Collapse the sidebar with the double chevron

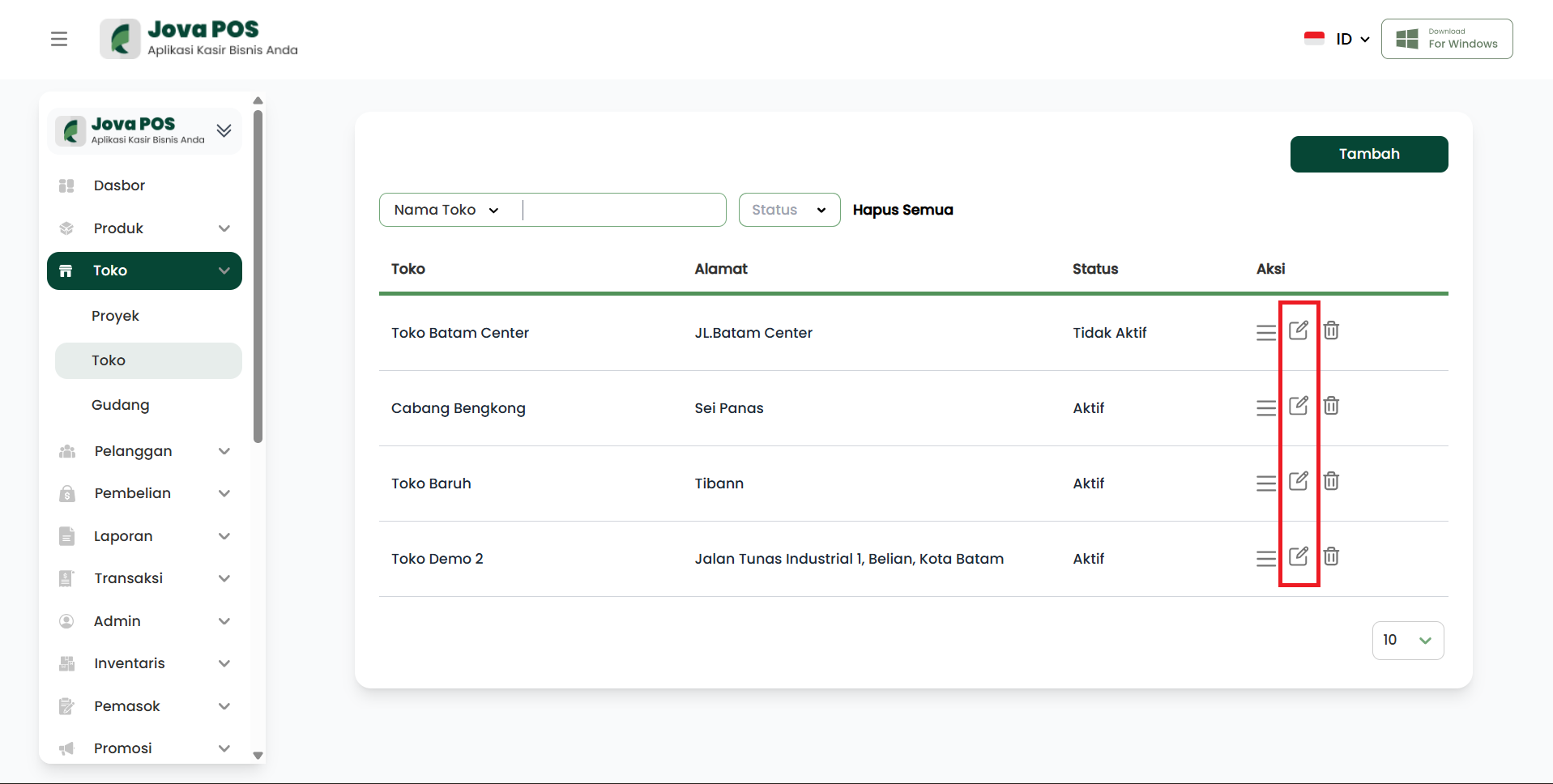pyautogui.click(x=224, y=130)
